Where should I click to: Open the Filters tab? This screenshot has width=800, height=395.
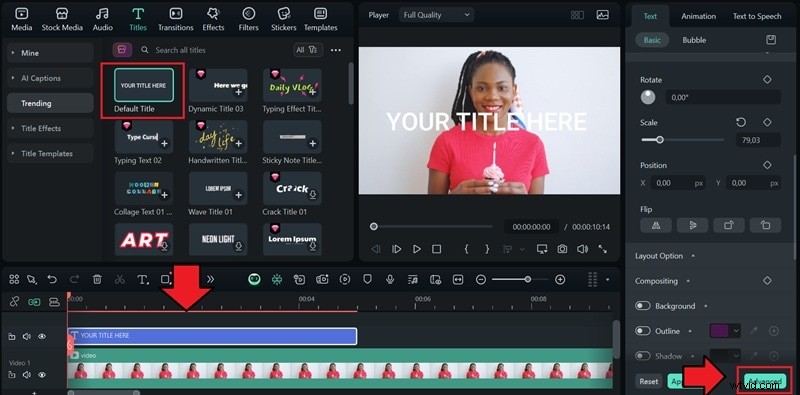248,20
